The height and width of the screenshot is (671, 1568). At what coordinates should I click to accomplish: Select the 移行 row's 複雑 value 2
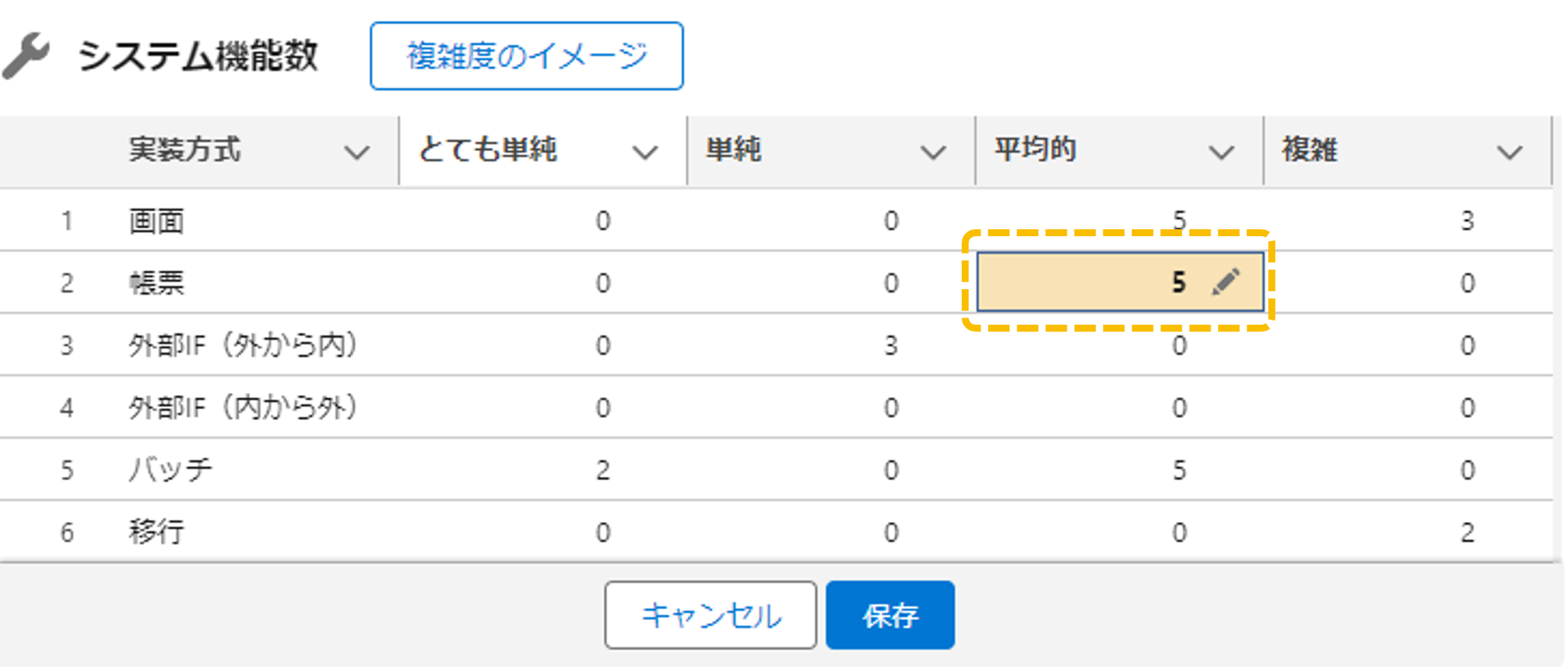click(x=1467, y=533)
